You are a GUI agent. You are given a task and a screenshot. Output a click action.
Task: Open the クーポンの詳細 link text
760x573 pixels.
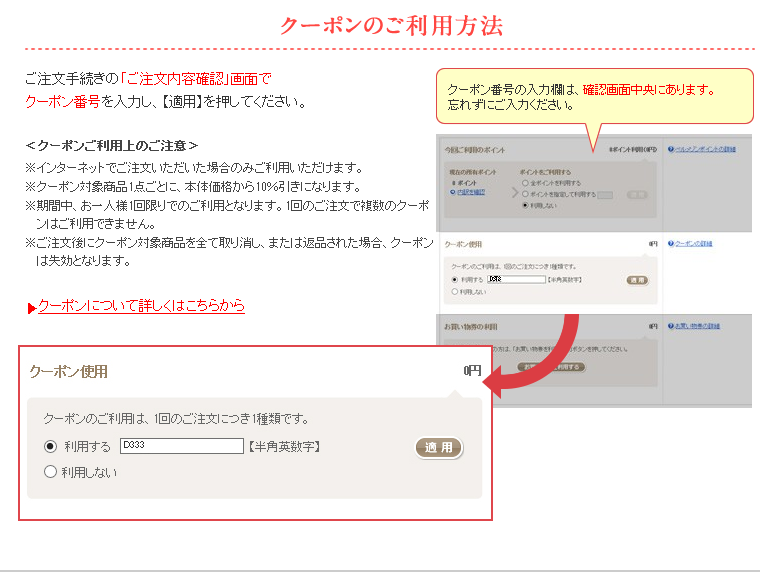click(x=693, y=243)
